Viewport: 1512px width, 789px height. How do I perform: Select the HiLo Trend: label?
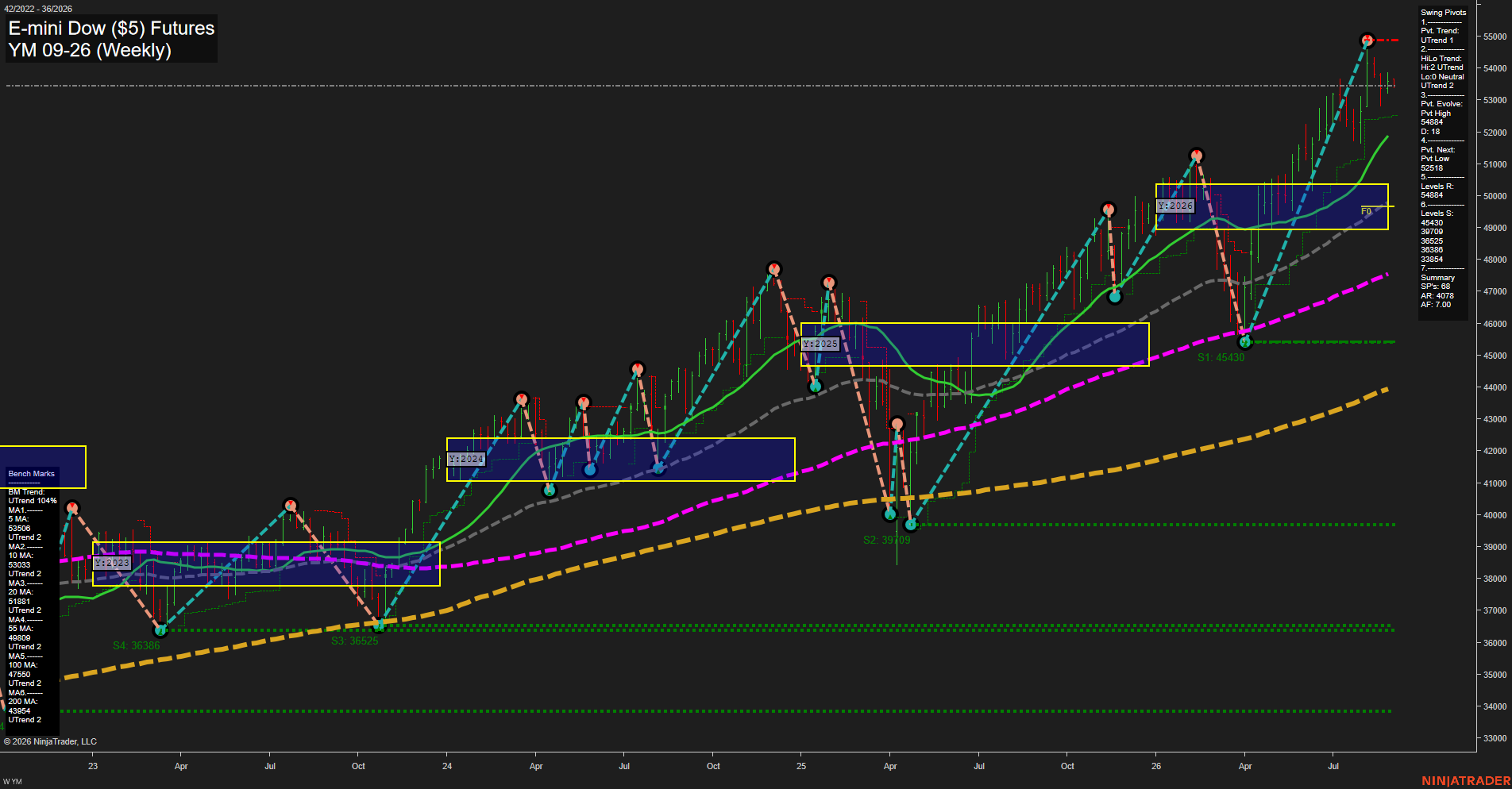[x=1441, y=59]
